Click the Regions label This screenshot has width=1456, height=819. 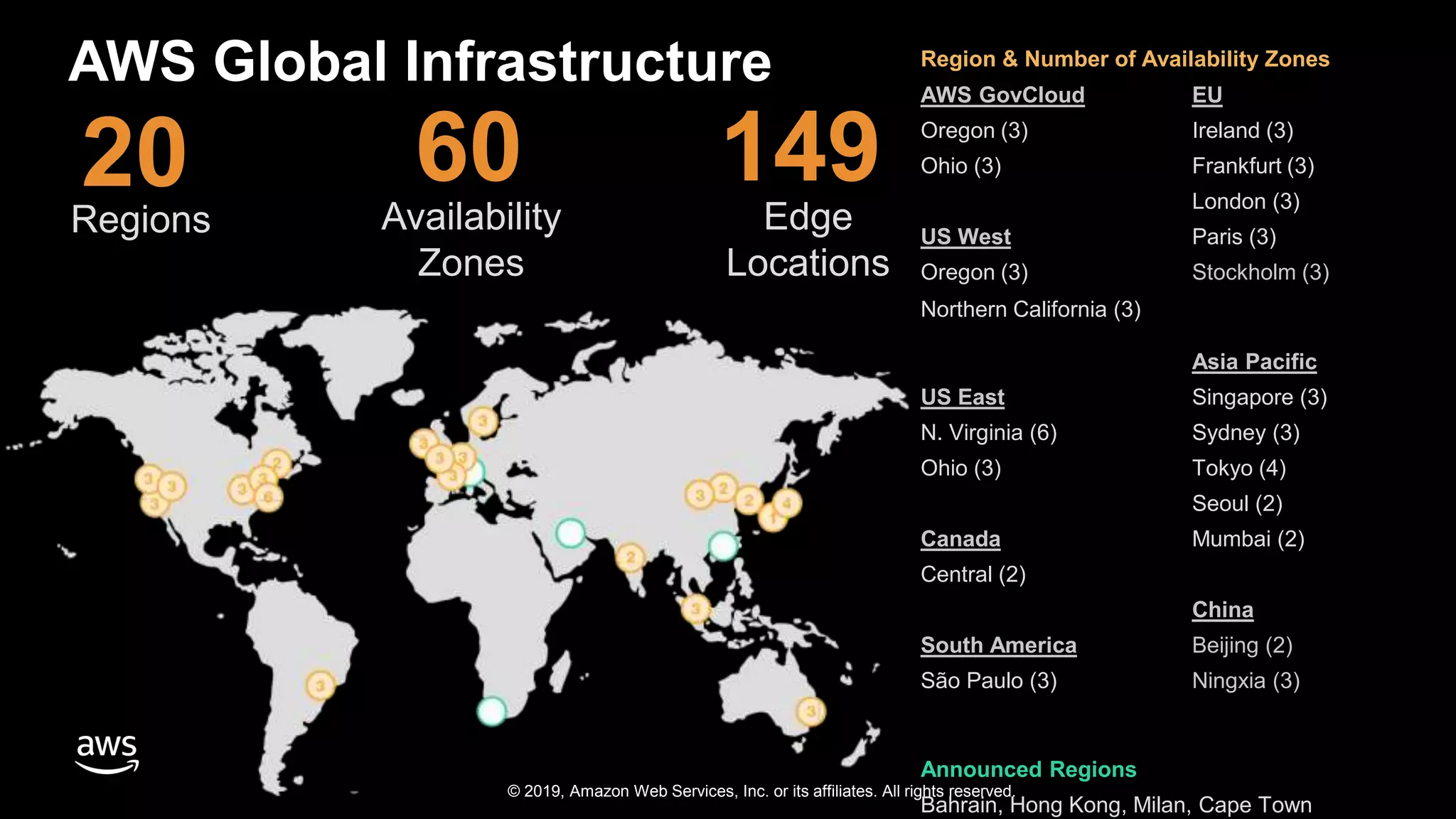point(141,220)
